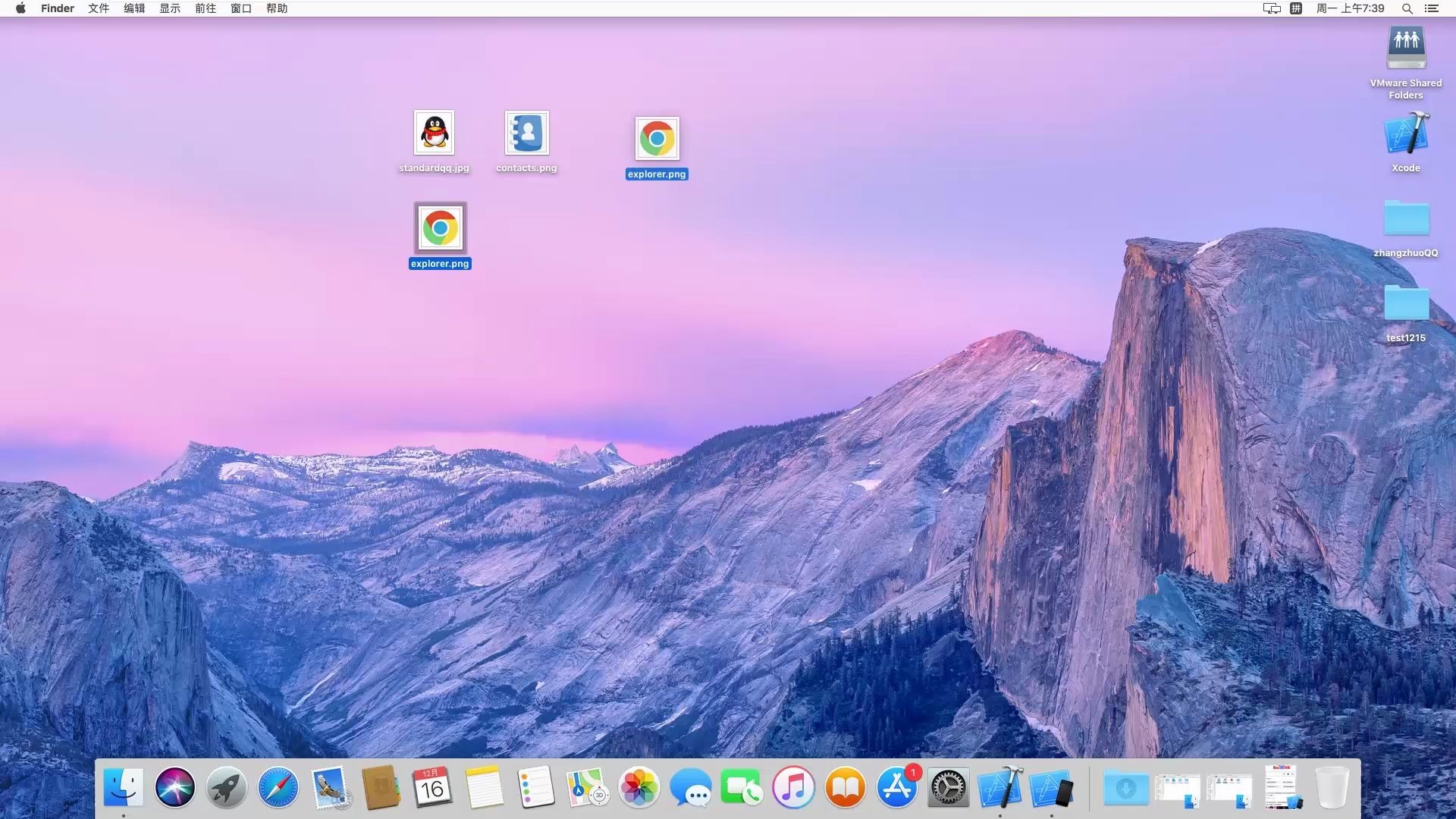This screenshot has height=819, width=1456.
Task: Open Reminders checklist icon in Dock
Action: (535, 788)
